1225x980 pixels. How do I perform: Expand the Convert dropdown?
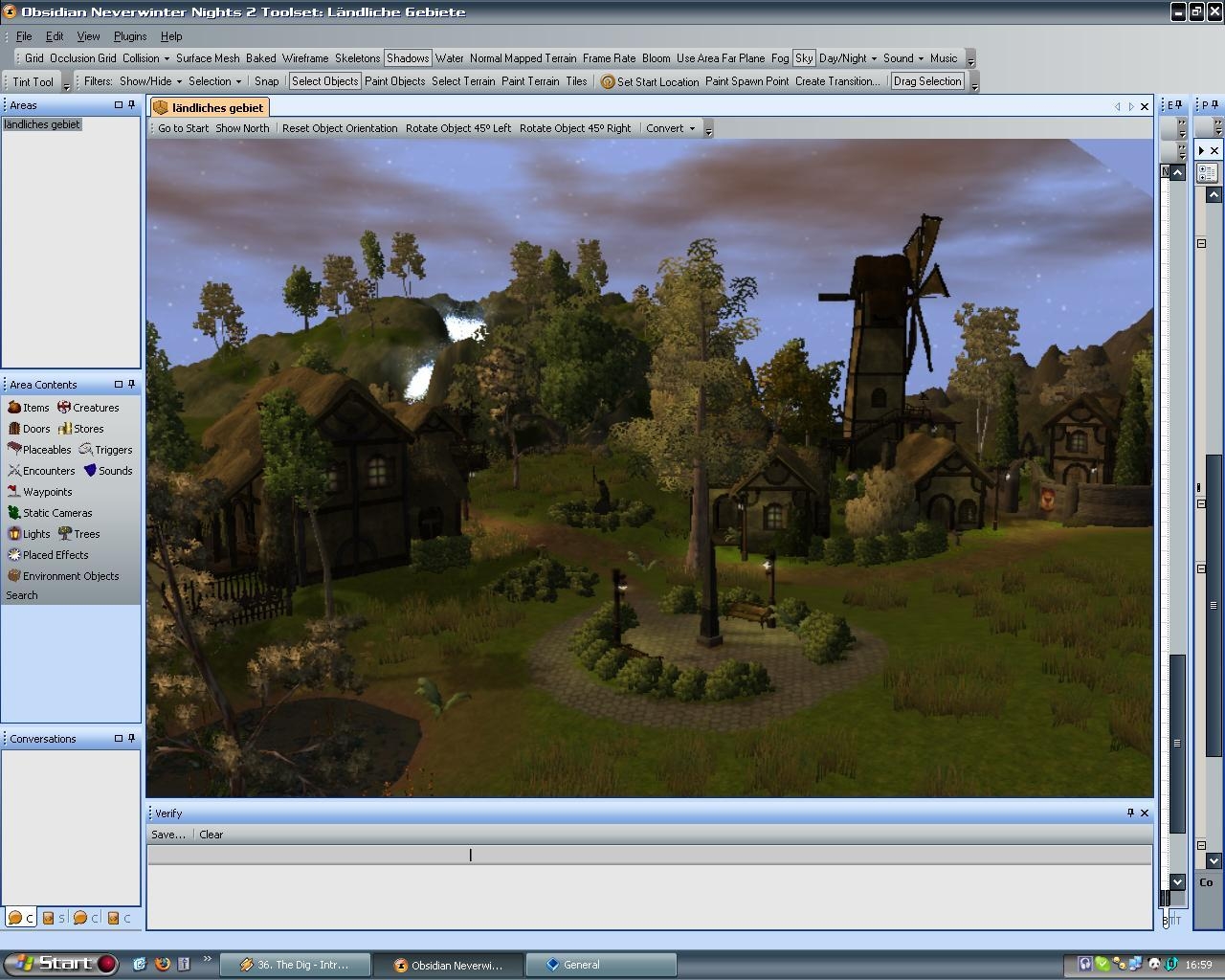670,128
